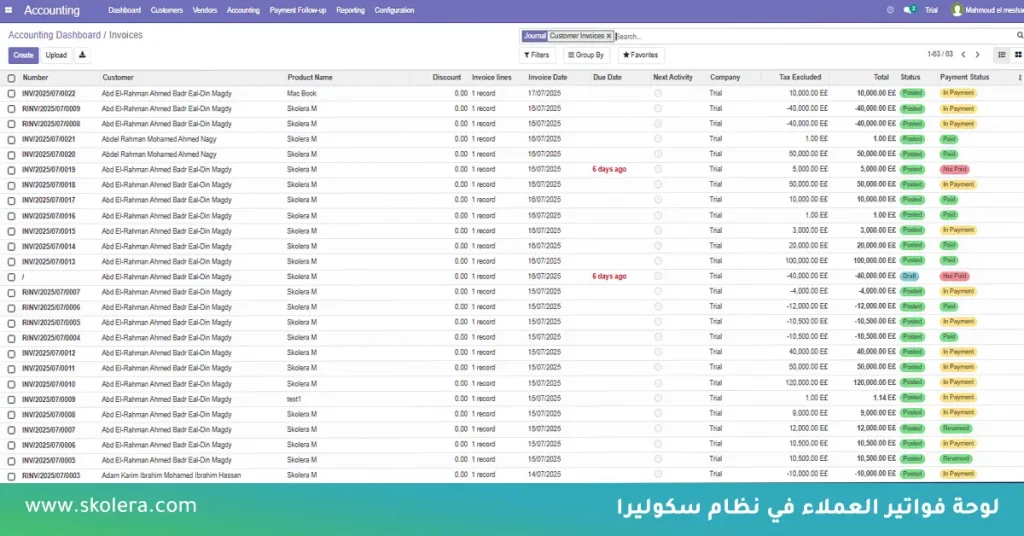Go to next page arrow in pager
The height and width of the screenshot is (536, 1024).
tap(978, 55)
